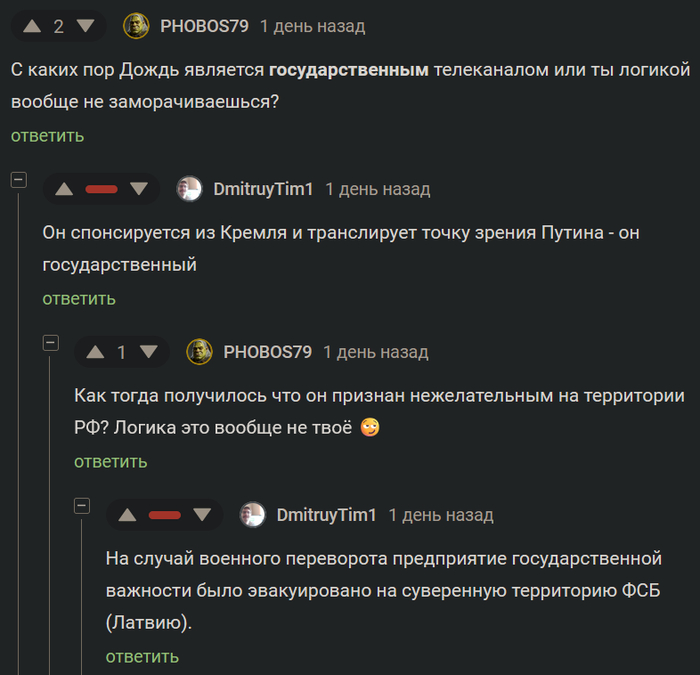Downvote DmitruyTim1's comment about Кремля sponsorship

tap(139, 189)
